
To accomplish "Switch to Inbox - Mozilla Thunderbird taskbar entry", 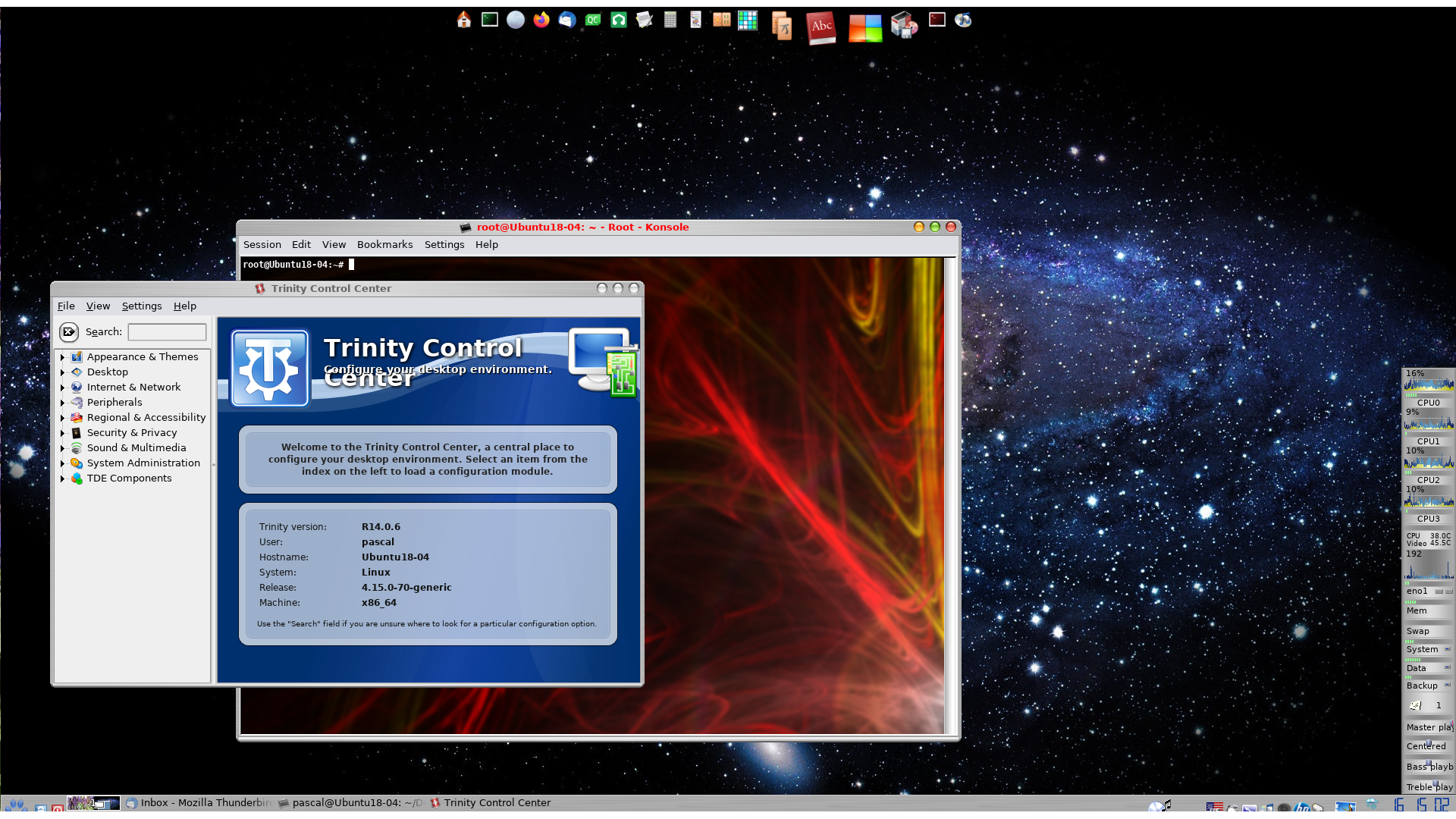I will (199, 802).
